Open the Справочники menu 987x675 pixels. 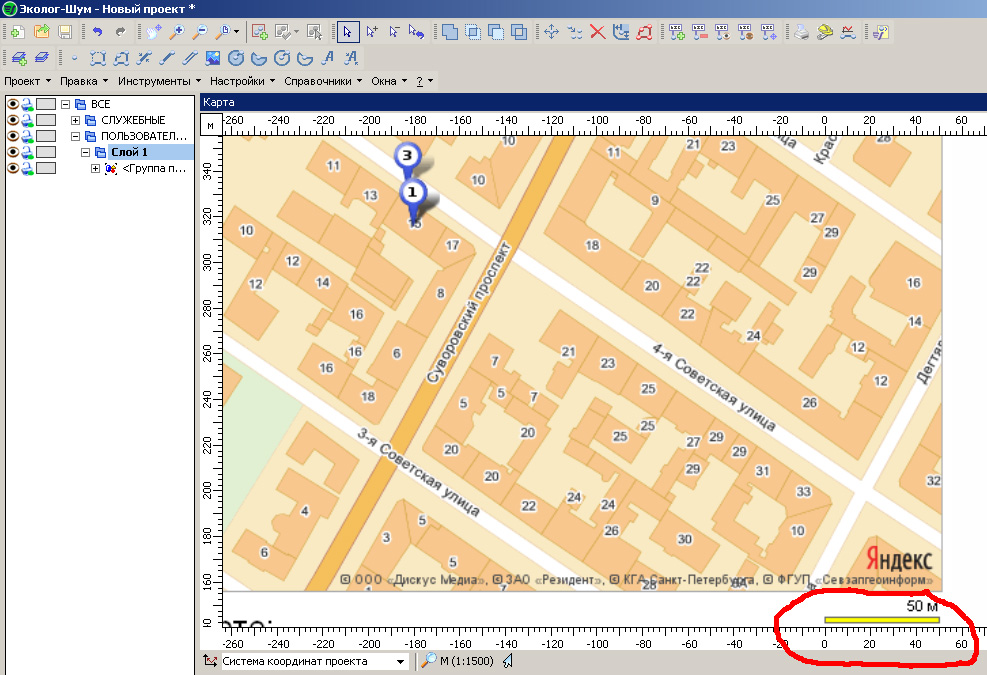coord(322,81)
